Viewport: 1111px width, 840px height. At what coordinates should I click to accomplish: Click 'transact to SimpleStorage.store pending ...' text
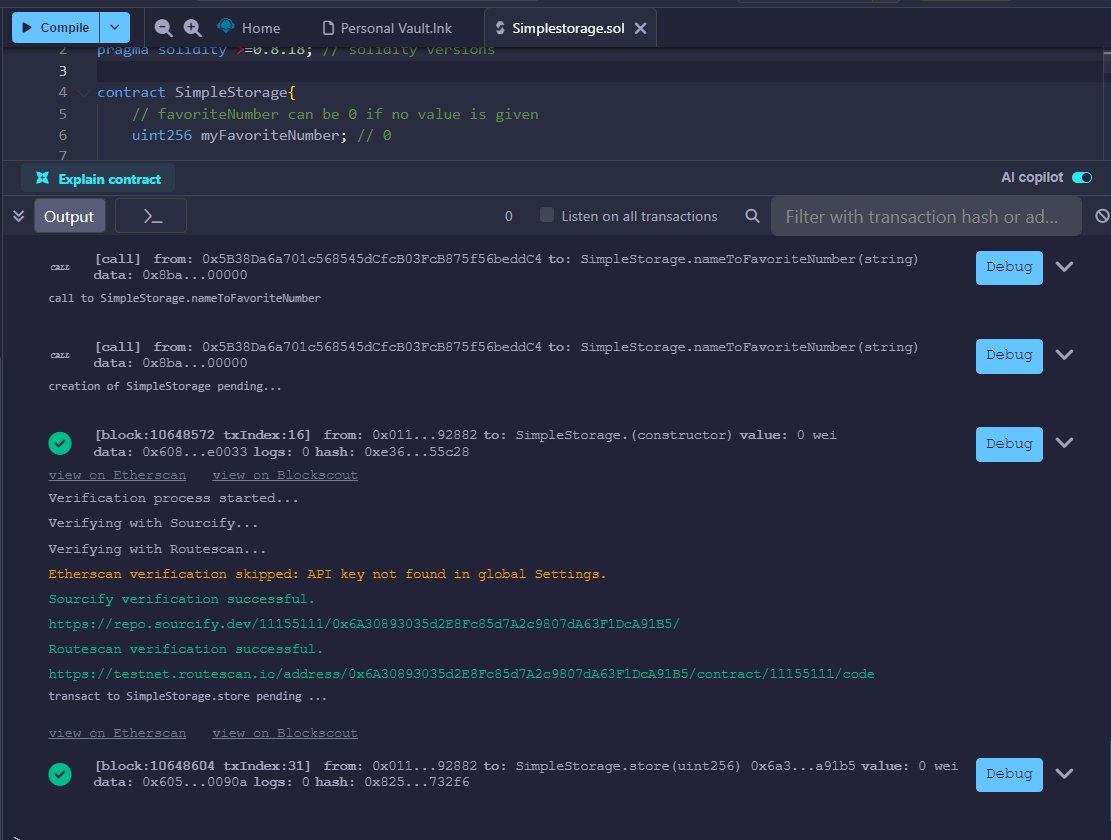point(187,696)
